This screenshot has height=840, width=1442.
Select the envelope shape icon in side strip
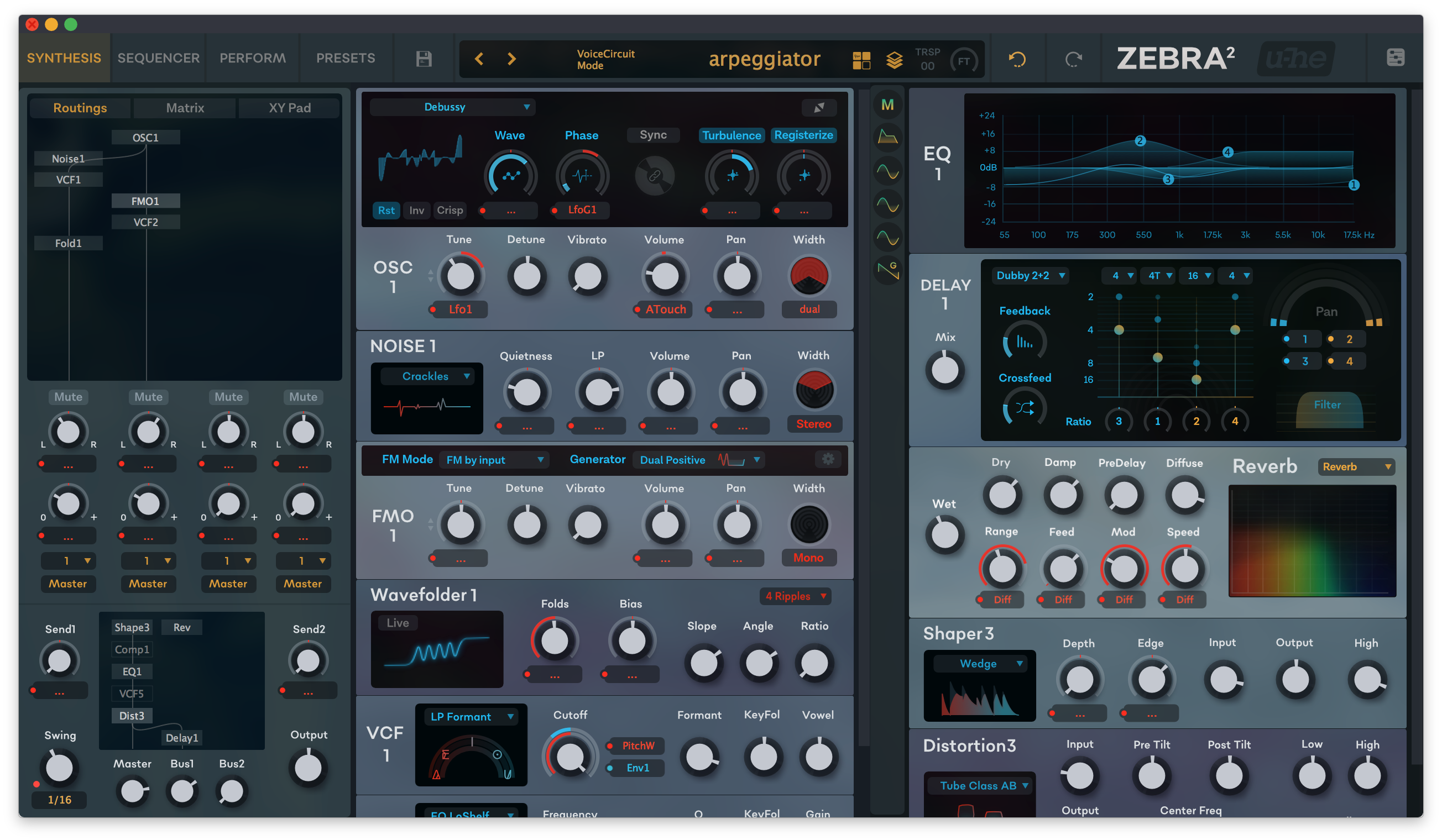click(x=887, y=137)
